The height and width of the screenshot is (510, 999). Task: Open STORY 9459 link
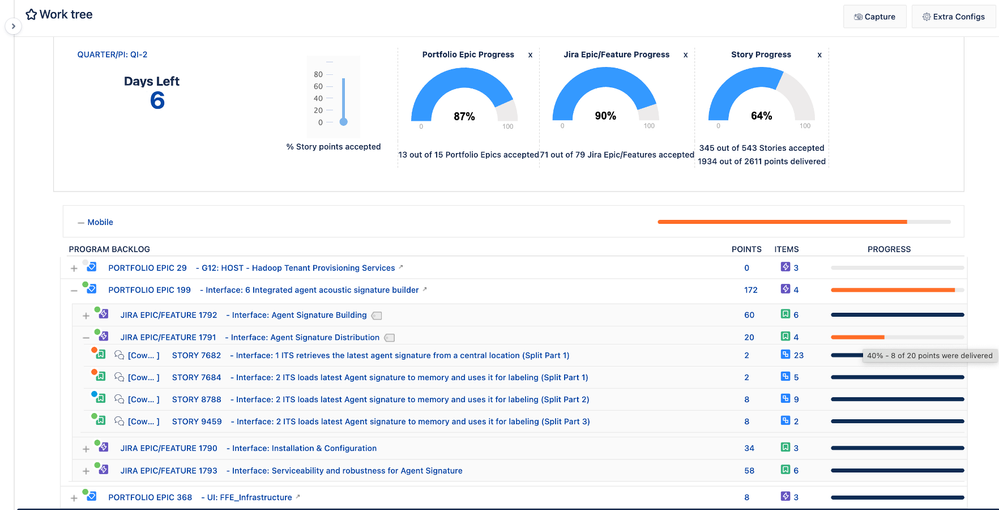pos(196,421)
